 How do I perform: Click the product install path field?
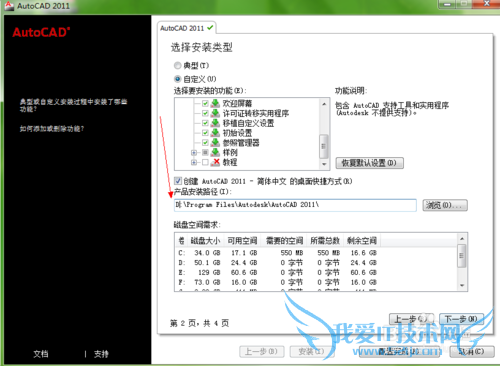tap(295, 205)
